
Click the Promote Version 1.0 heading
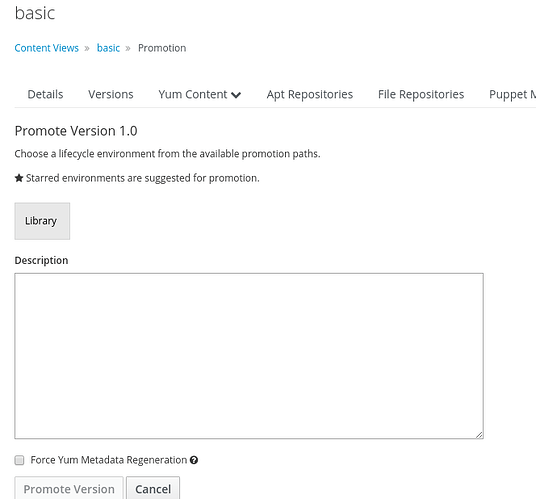pos(76,131)
